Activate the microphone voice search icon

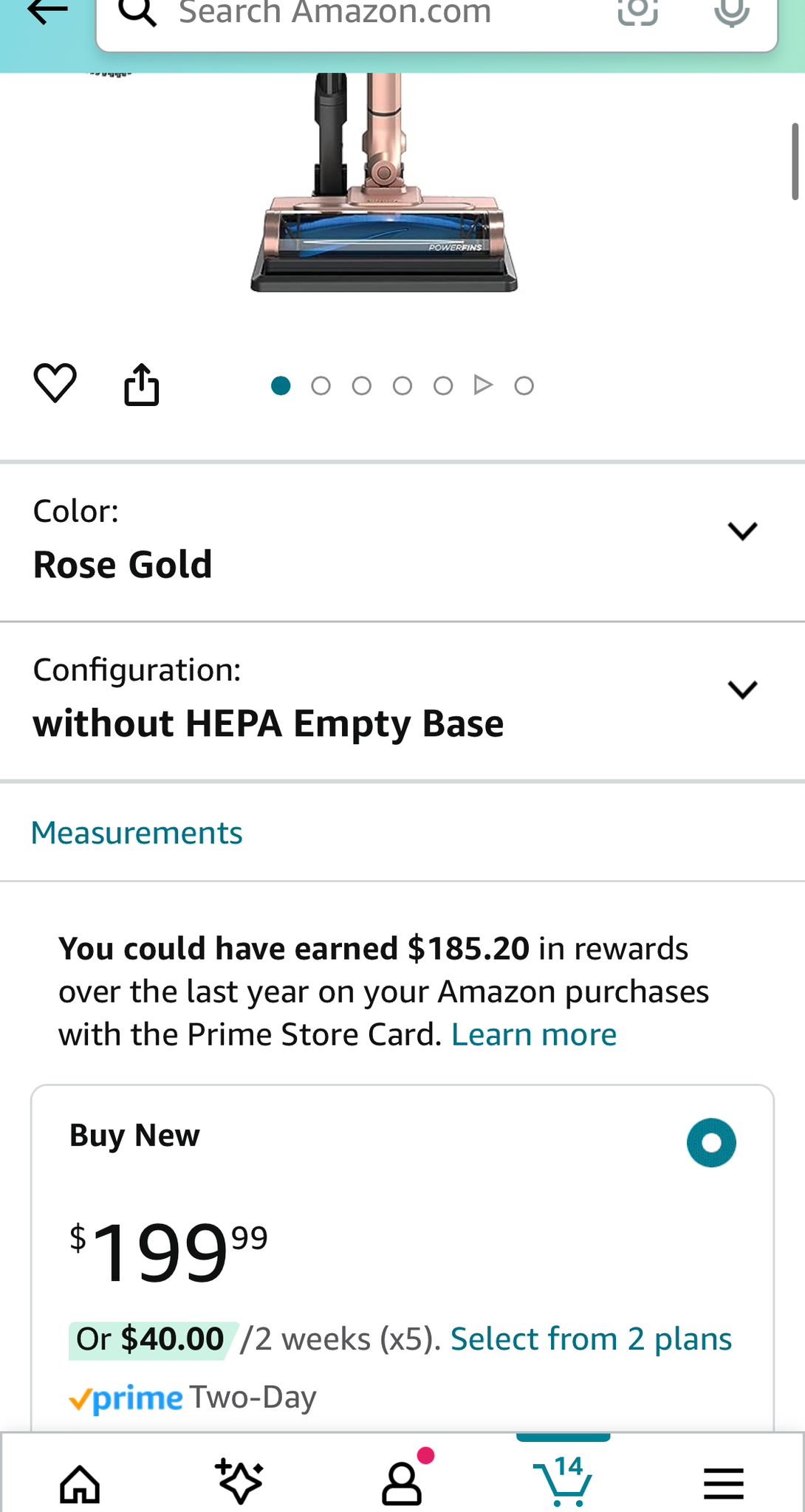tap(732, 10)
